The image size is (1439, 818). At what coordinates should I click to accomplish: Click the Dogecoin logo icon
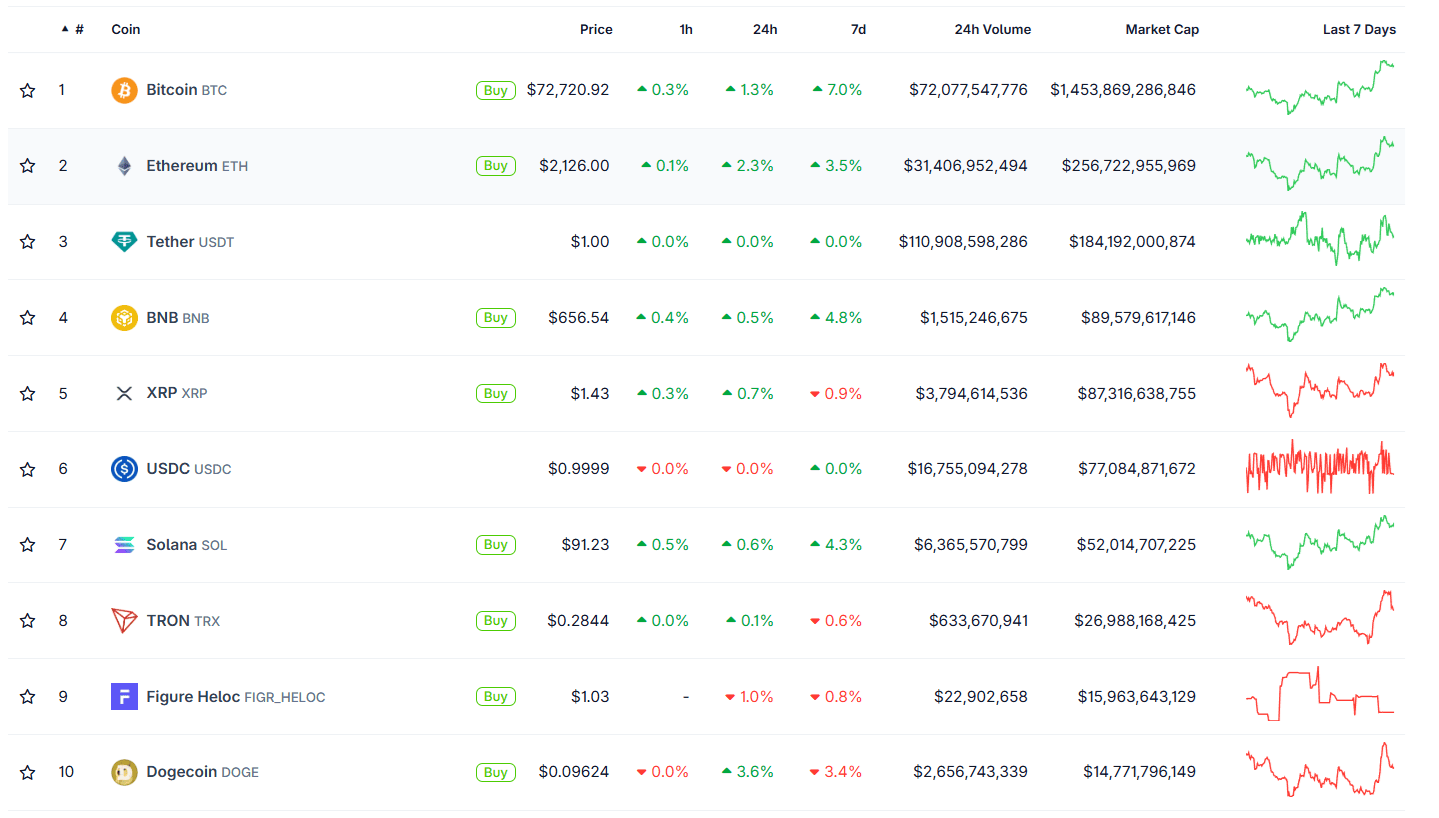(x=123, y=771)
